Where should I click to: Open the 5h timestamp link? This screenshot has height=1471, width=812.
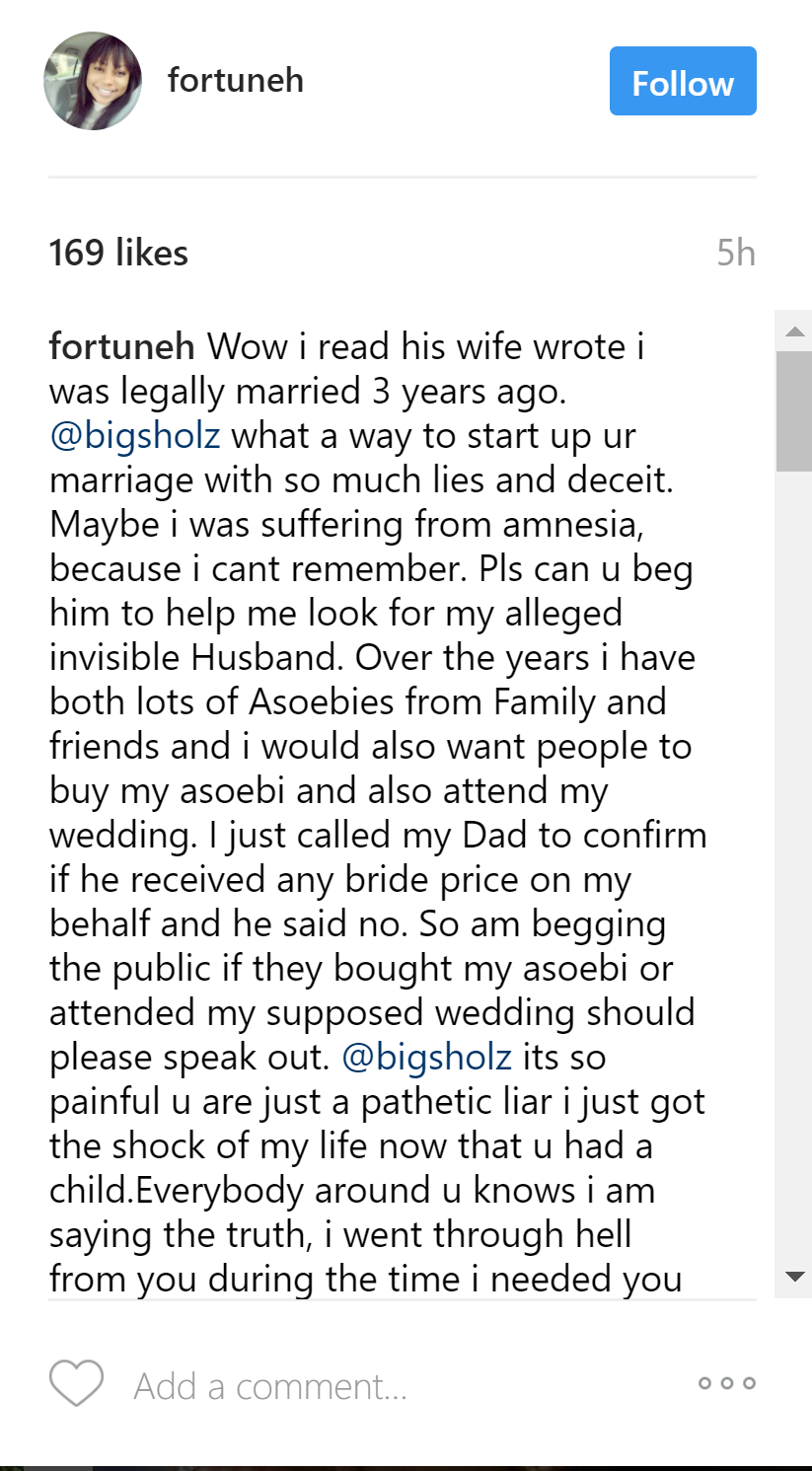tap(736, 254)
